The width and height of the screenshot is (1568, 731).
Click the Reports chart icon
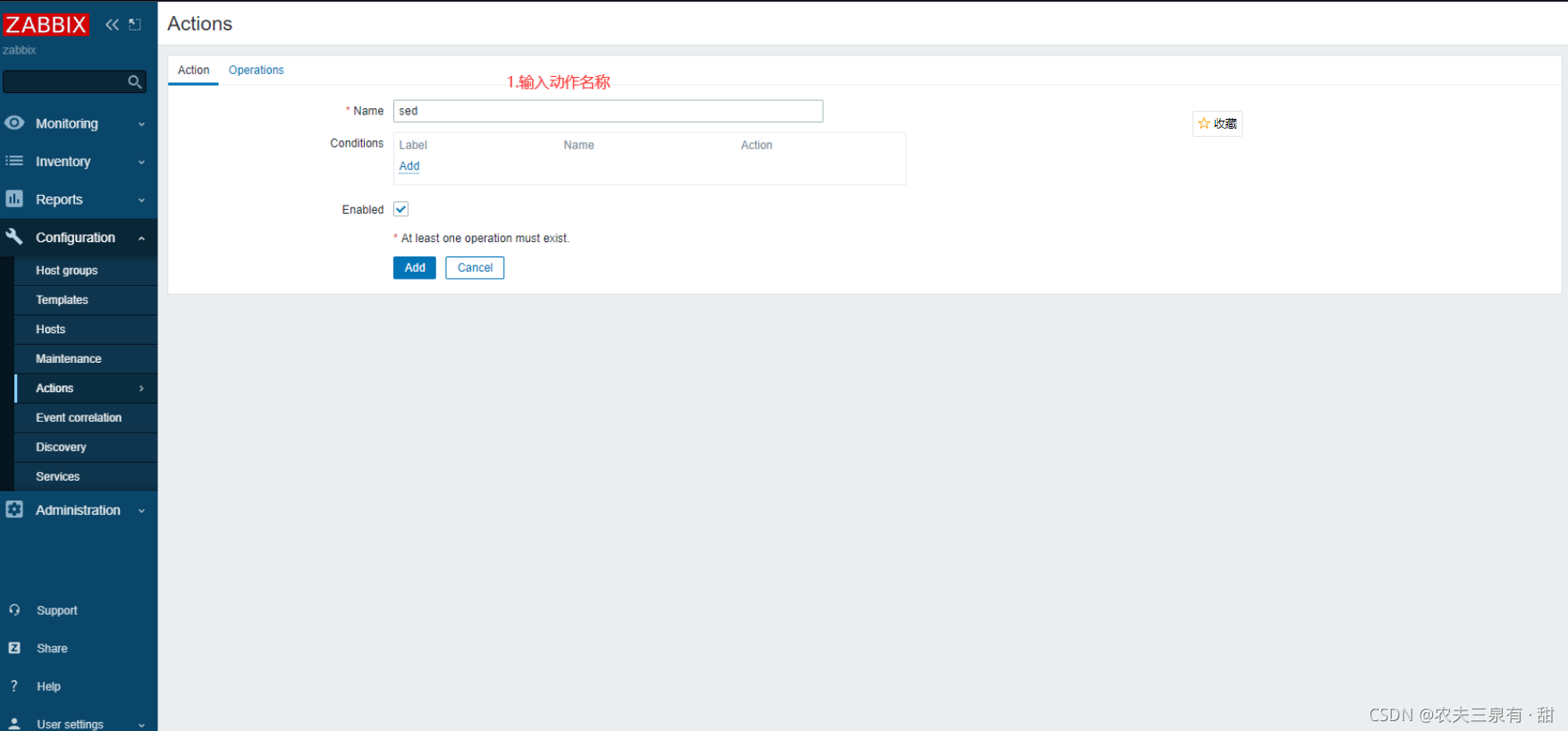(x=14, y=198)
